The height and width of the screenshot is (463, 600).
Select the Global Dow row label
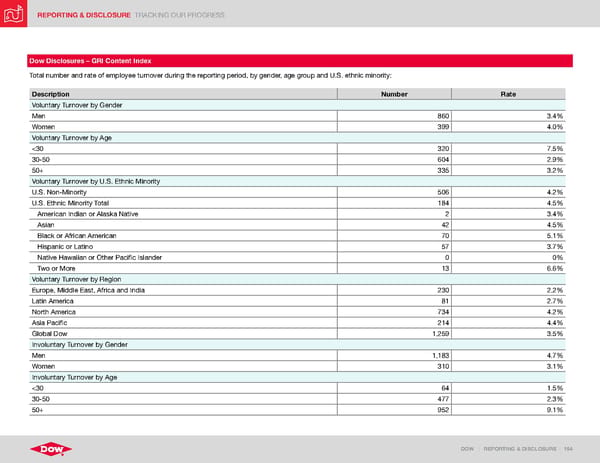(49, 334)
